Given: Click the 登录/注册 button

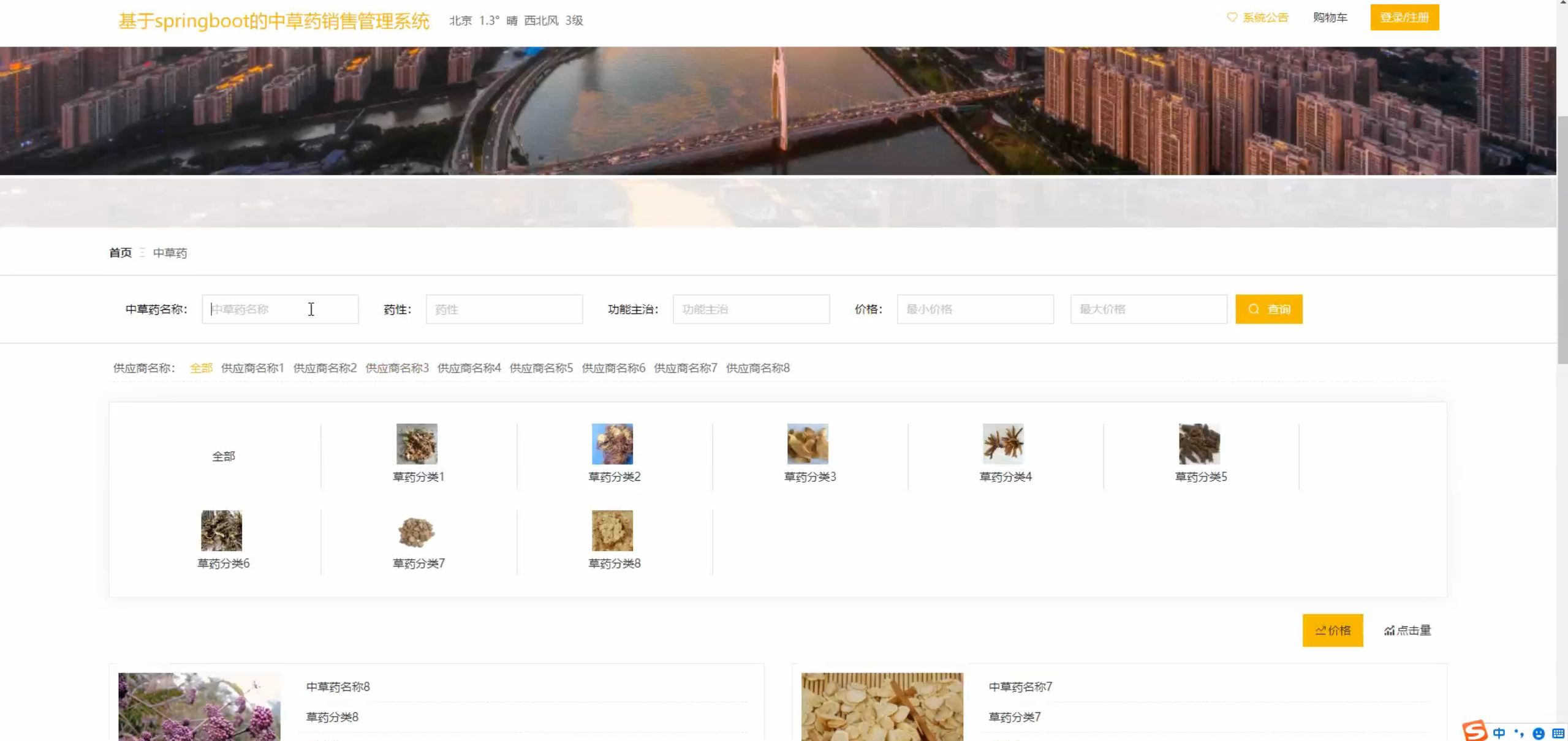Looking at the screenshot, I should click(1404, 18).
